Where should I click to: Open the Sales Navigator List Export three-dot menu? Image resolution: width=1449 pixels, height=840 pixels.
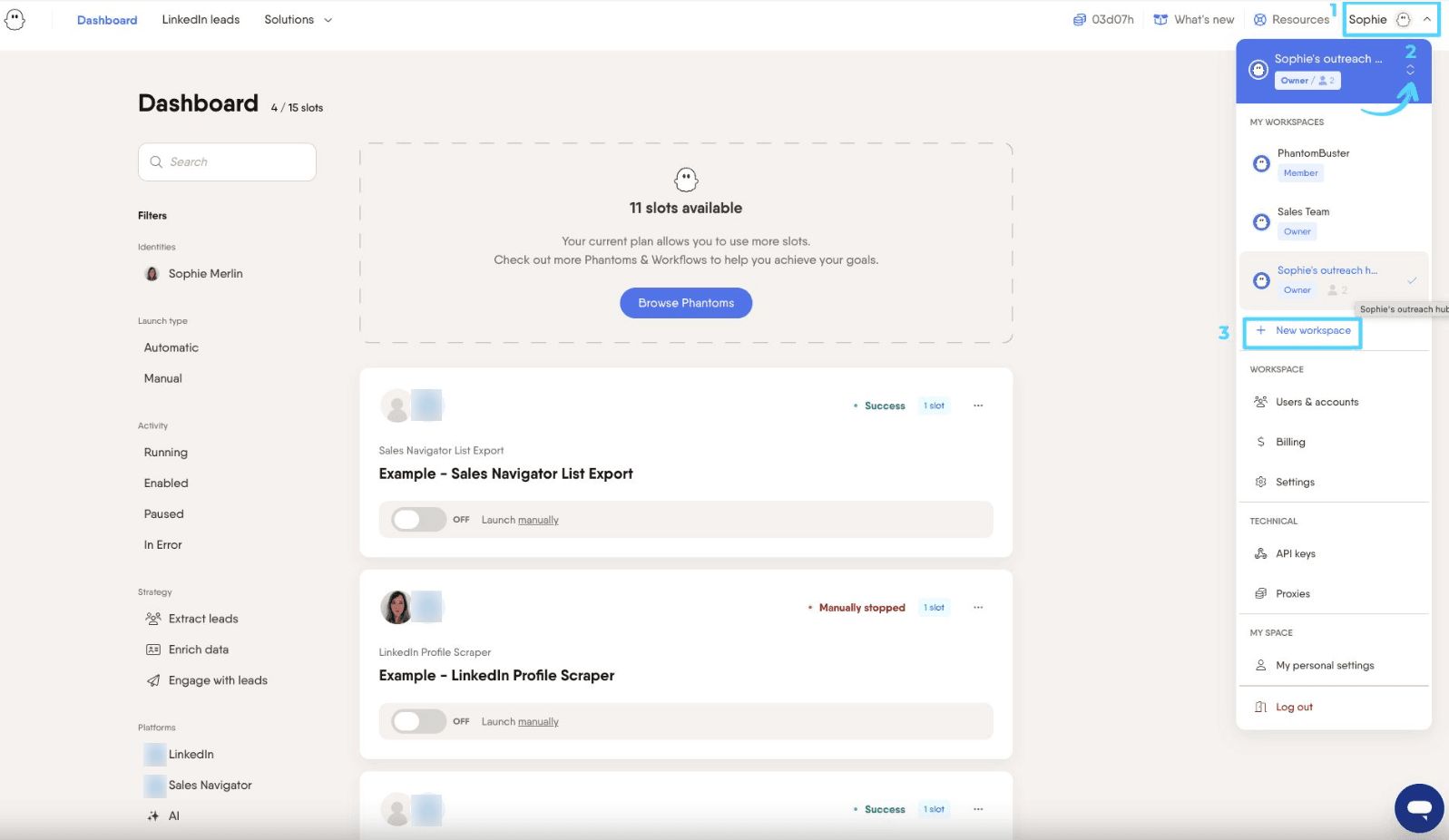(x=978, y=405)
